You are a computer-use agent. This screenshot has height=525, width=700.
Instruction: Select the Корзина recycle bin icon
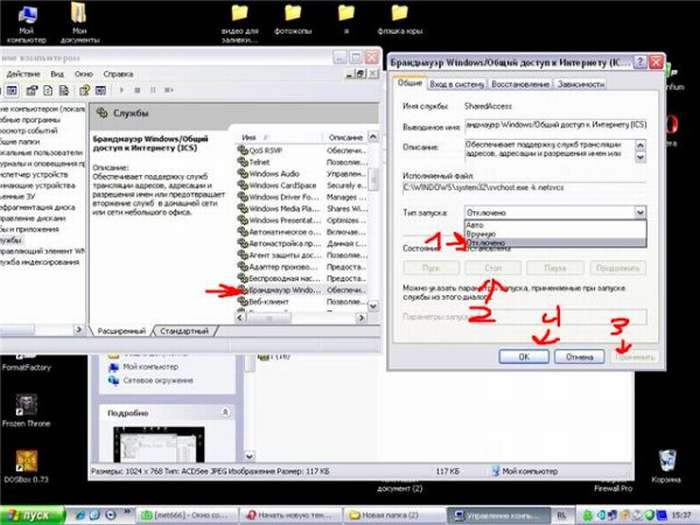pyautogui.click(x=666, y=467)
